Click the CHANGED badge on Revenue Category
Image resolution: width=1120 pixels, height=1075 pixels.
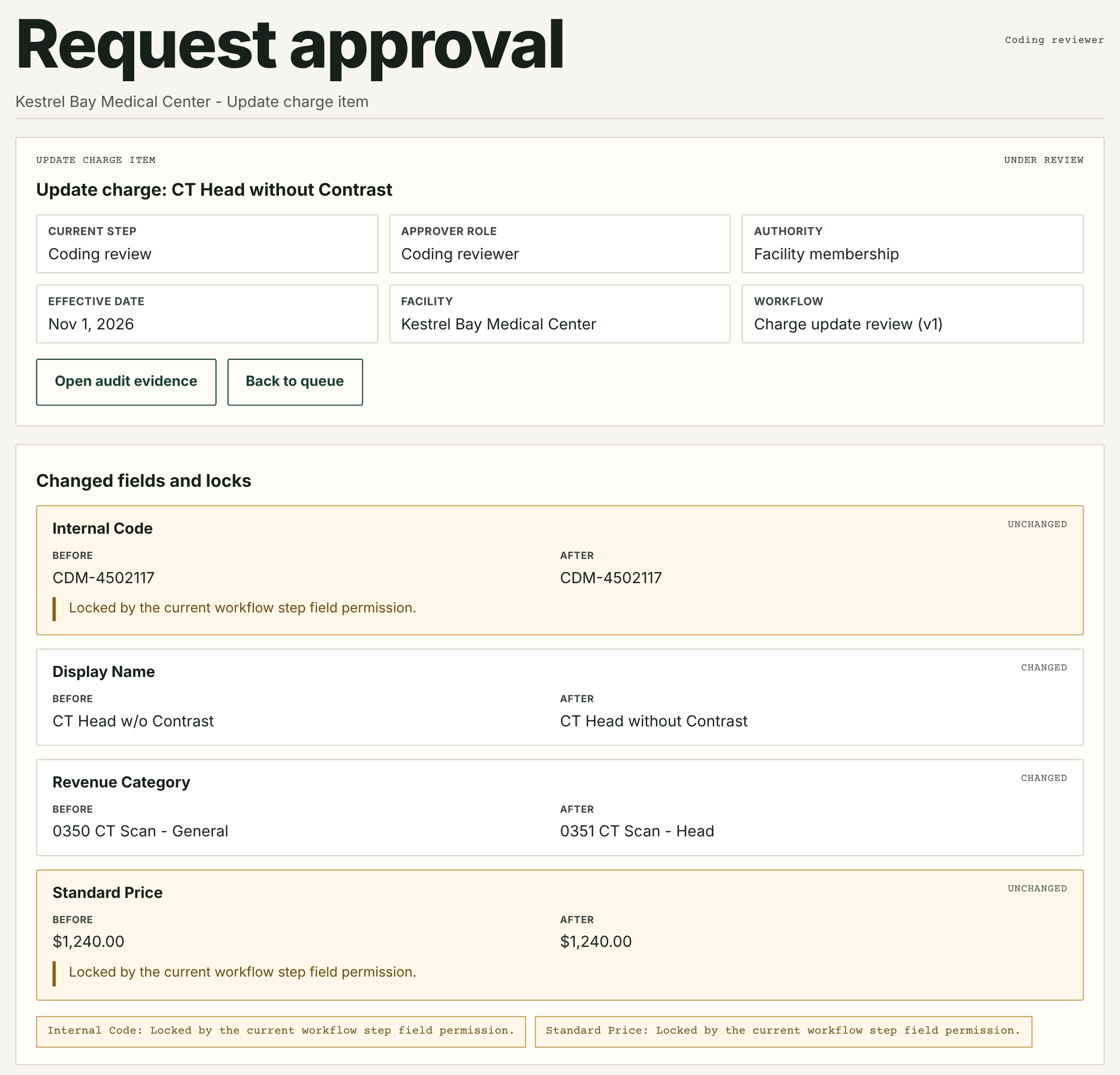click(1043, 778)
